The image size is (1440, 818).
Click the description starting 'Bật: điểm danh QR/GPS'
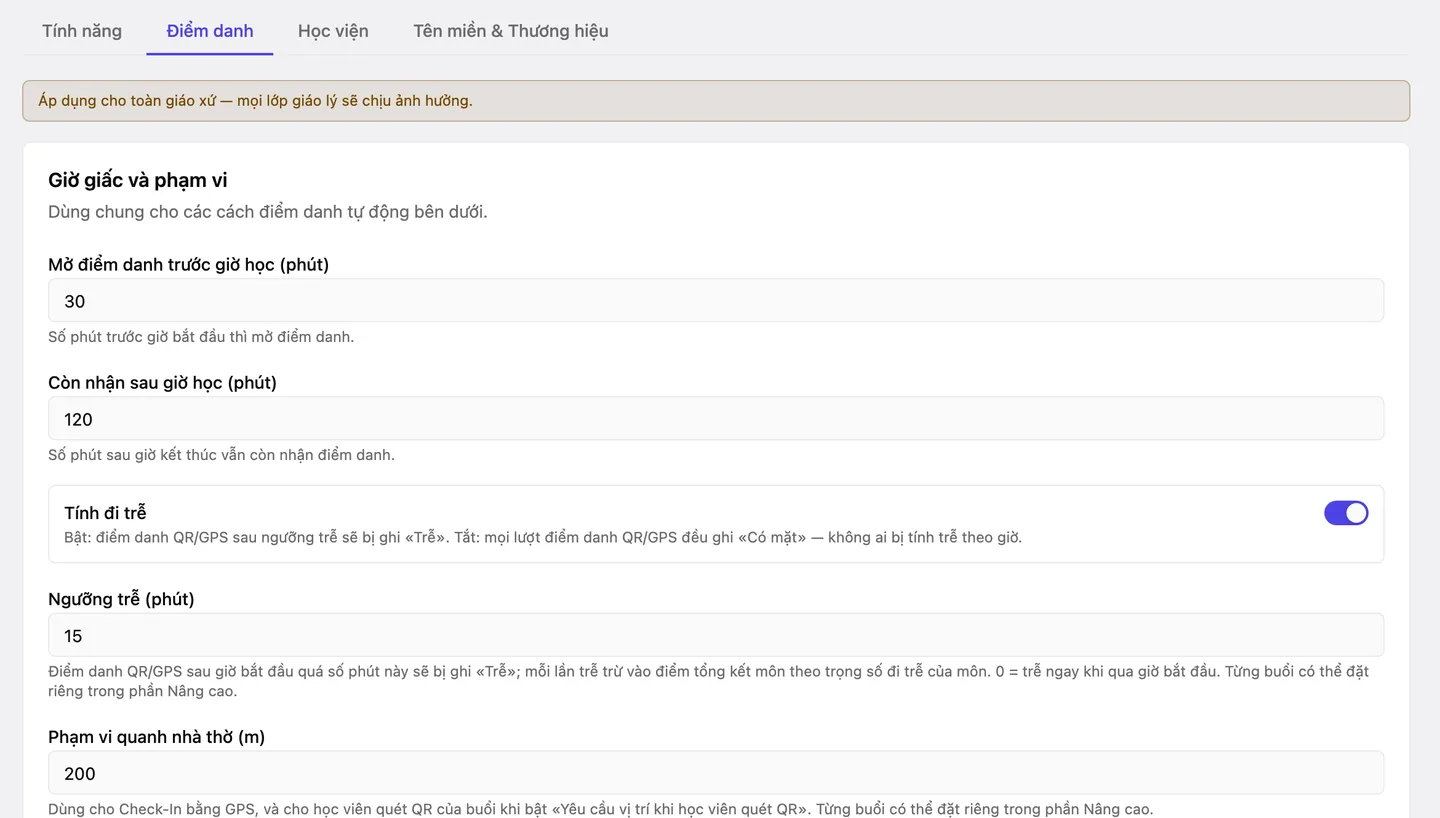(543, 537)
